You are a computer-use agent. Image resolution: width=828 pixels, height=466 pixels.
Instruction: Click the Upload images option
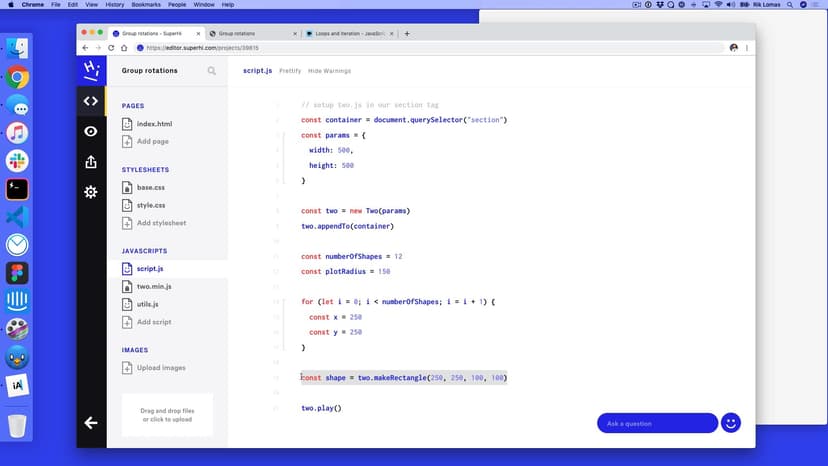[160, 368]
